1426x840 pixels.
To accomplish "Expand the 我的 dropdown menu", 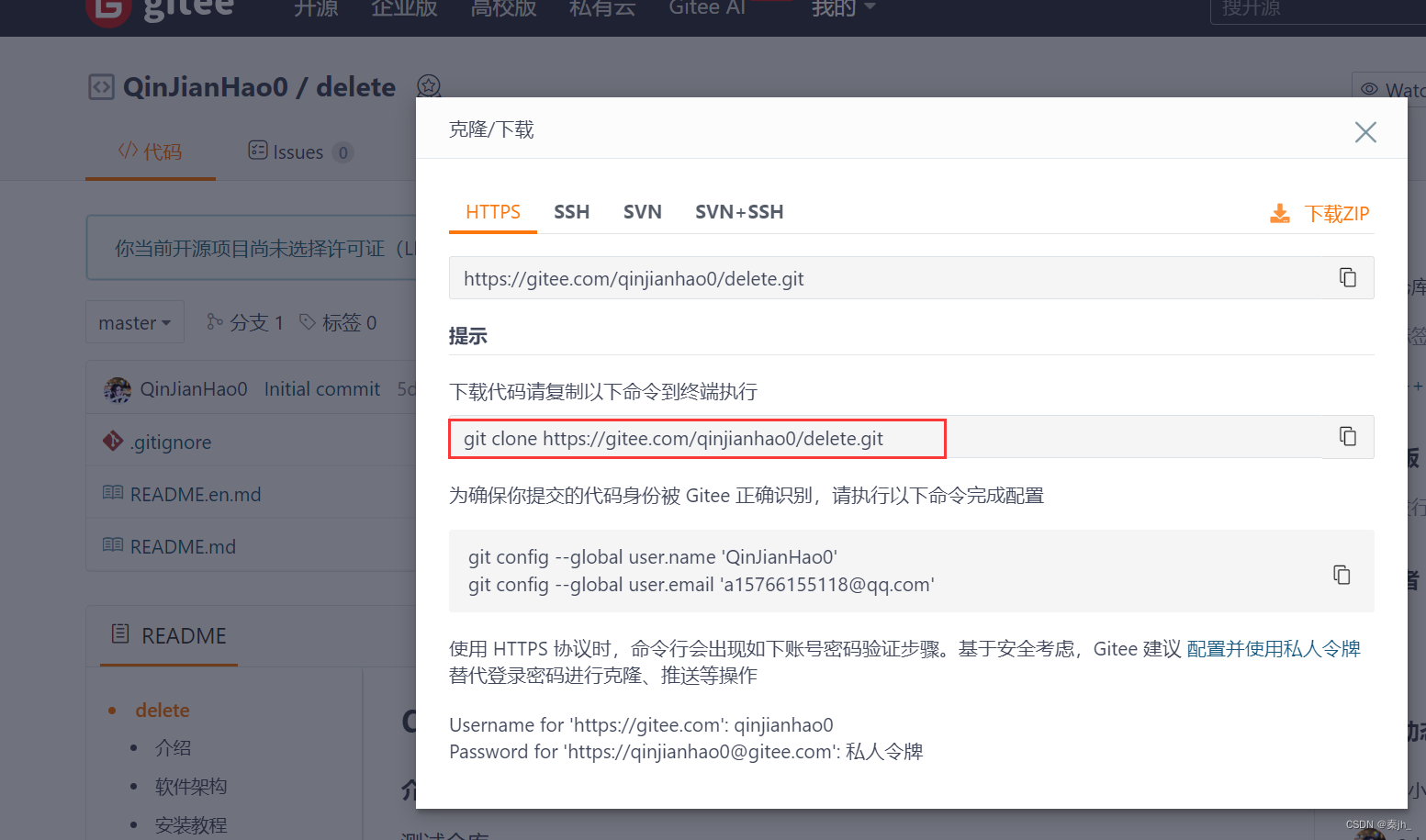I will point(843,9).
